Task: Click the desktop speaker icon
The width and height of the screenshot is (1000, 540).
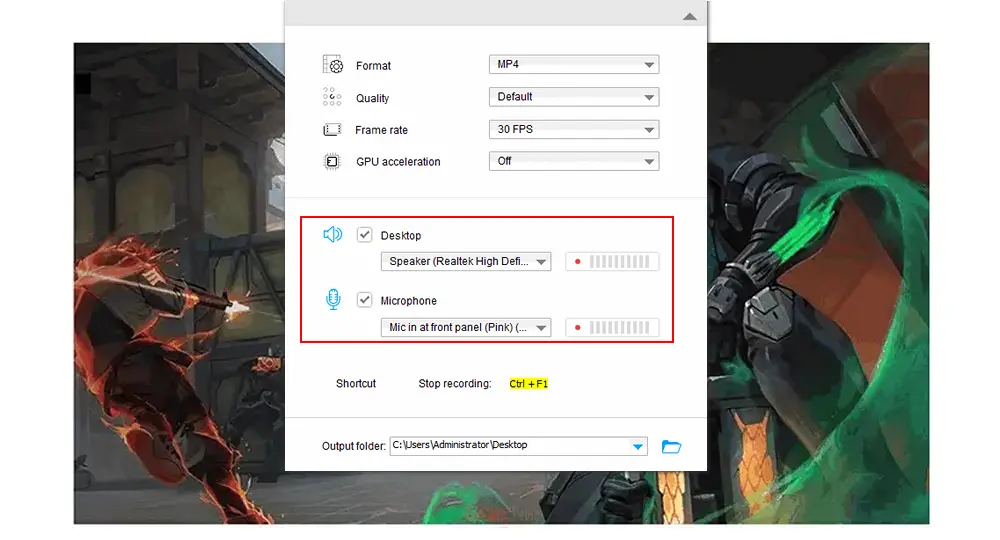Action: click(333, 235)
